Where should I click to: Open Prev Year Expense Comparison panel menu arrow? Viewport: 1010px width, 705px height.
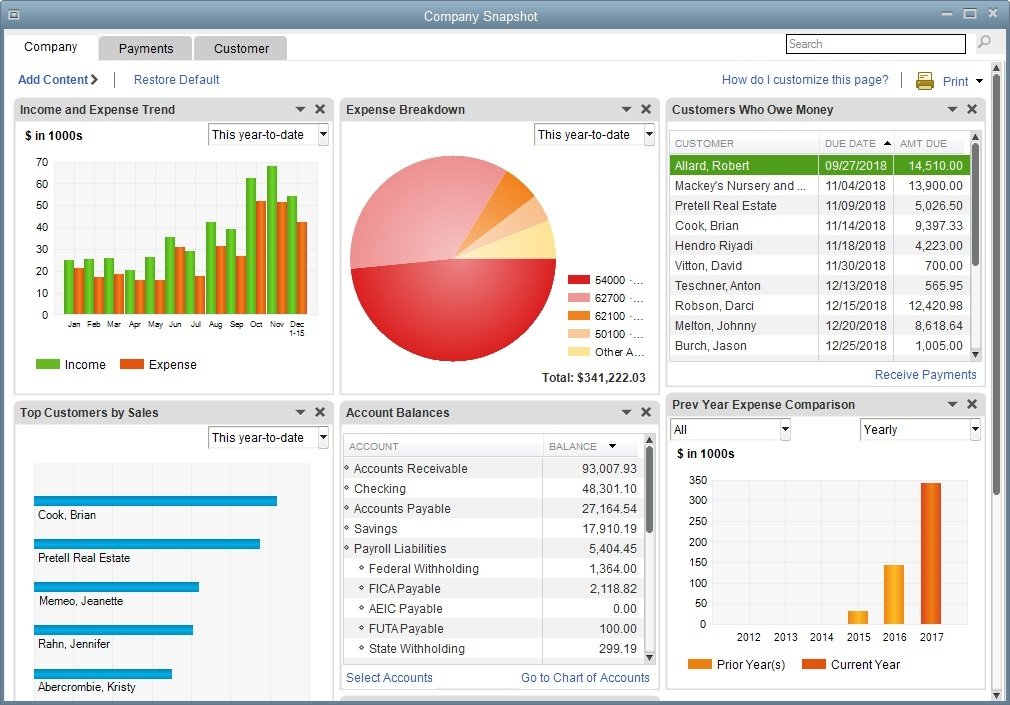coord(953,405)
